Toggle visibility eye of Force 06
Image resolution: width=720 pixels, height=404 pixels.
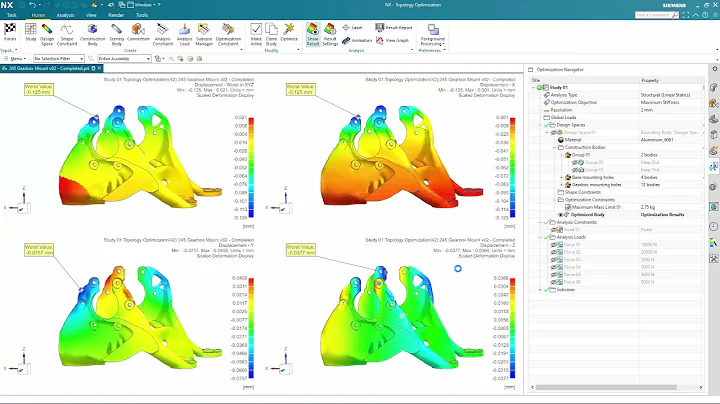(x=554, y=282)
